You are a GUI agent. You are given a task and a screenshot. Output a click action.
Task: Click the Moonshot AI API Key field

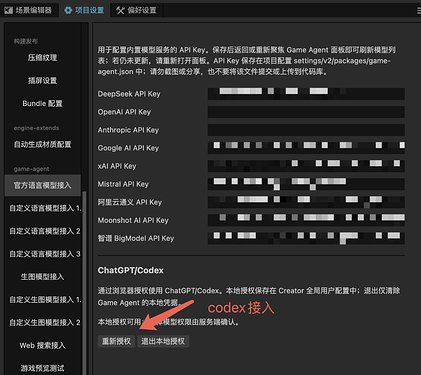(306, 220)
